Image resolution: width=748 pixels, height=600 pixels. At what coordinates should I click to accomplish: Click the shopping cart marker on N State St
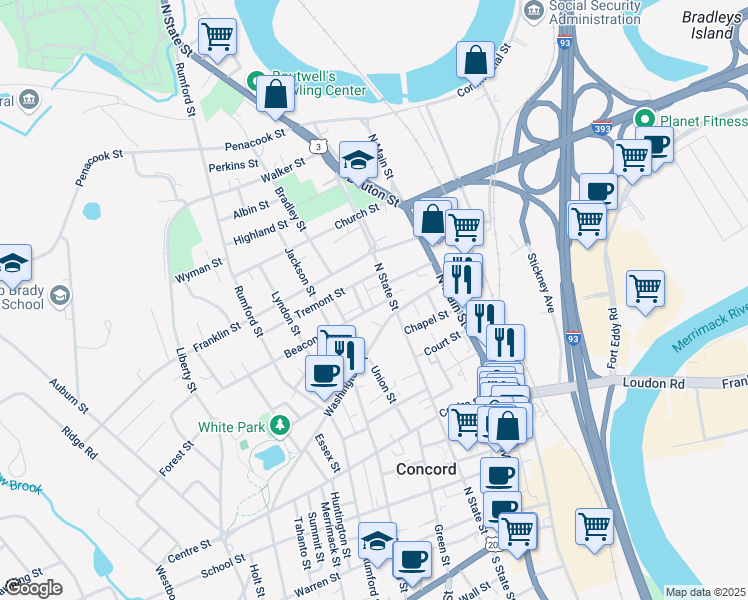tap(217, 38)
